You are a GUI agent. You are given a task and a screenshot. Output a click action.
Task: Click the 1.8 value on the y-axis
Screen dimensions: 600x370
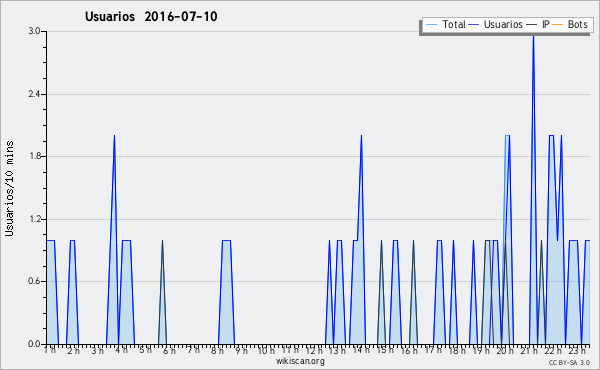click(34, 156)
